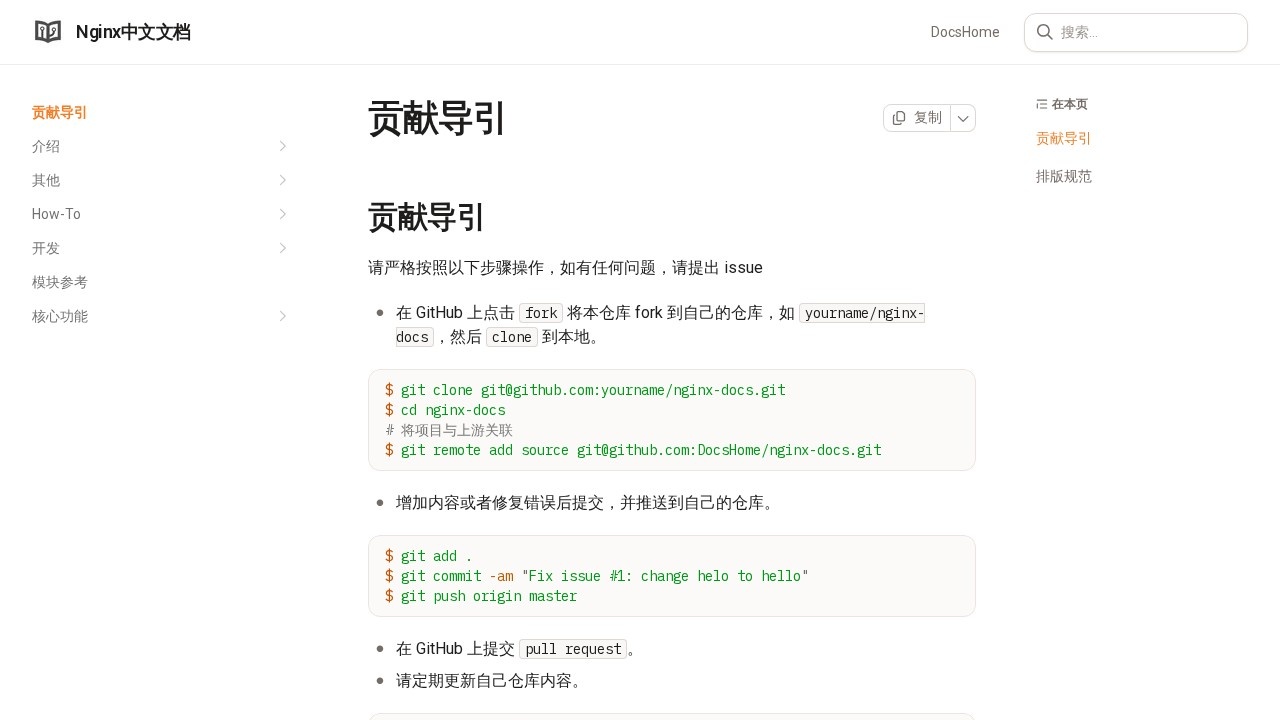Screen dimensions: 1280x720
Task: Click the inline code 'pull request'
Action: pyautogui.click(x=573, y=649)
